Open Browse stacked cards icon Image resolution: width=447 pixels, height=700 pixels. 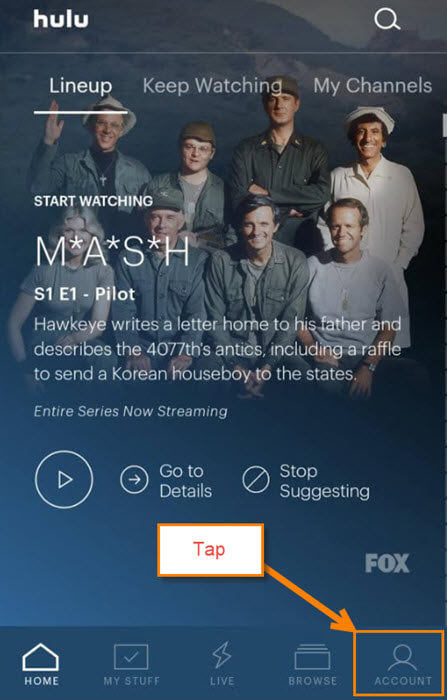[313, 657]
